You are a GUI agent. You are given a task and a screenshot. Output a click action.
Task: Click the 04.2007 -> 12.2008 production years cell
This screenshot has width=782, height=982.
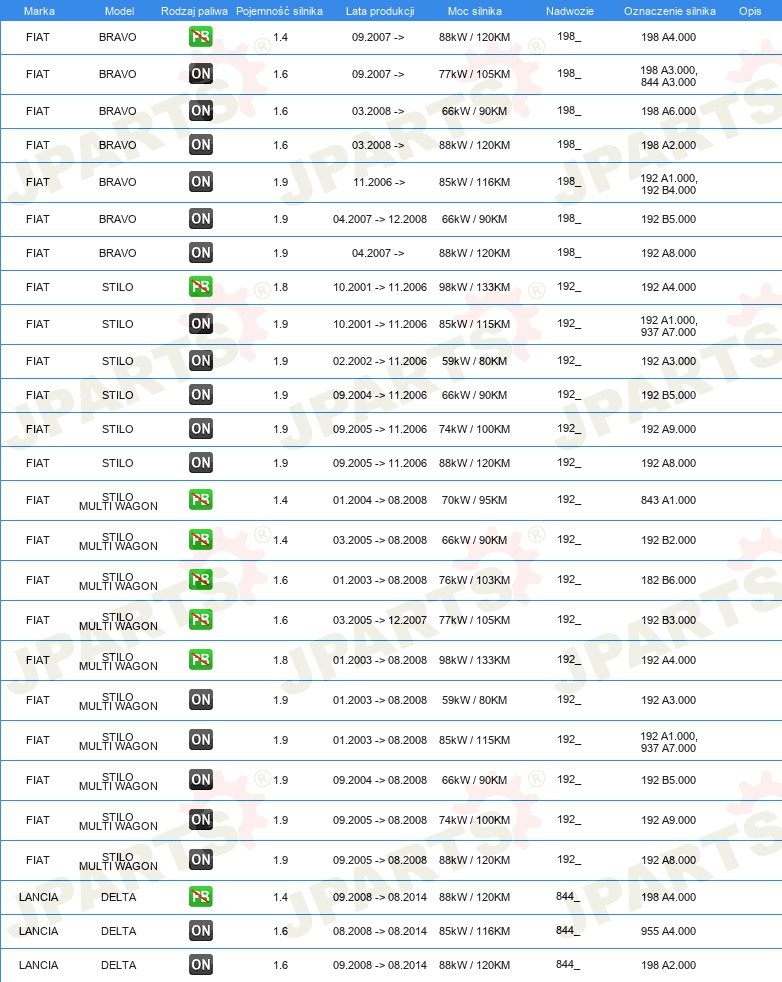coord(379,219)
